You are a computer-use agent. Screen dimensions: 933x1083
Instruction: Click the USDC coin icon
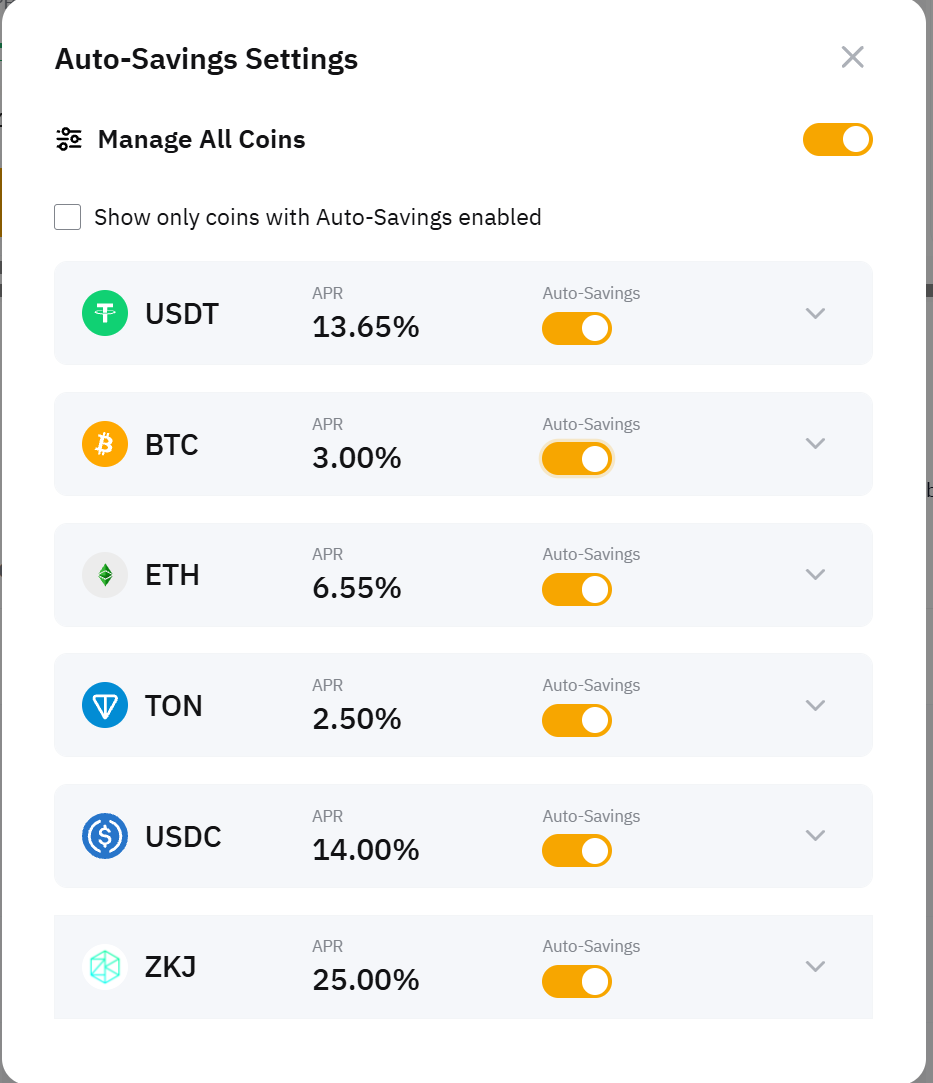point(105,836)
